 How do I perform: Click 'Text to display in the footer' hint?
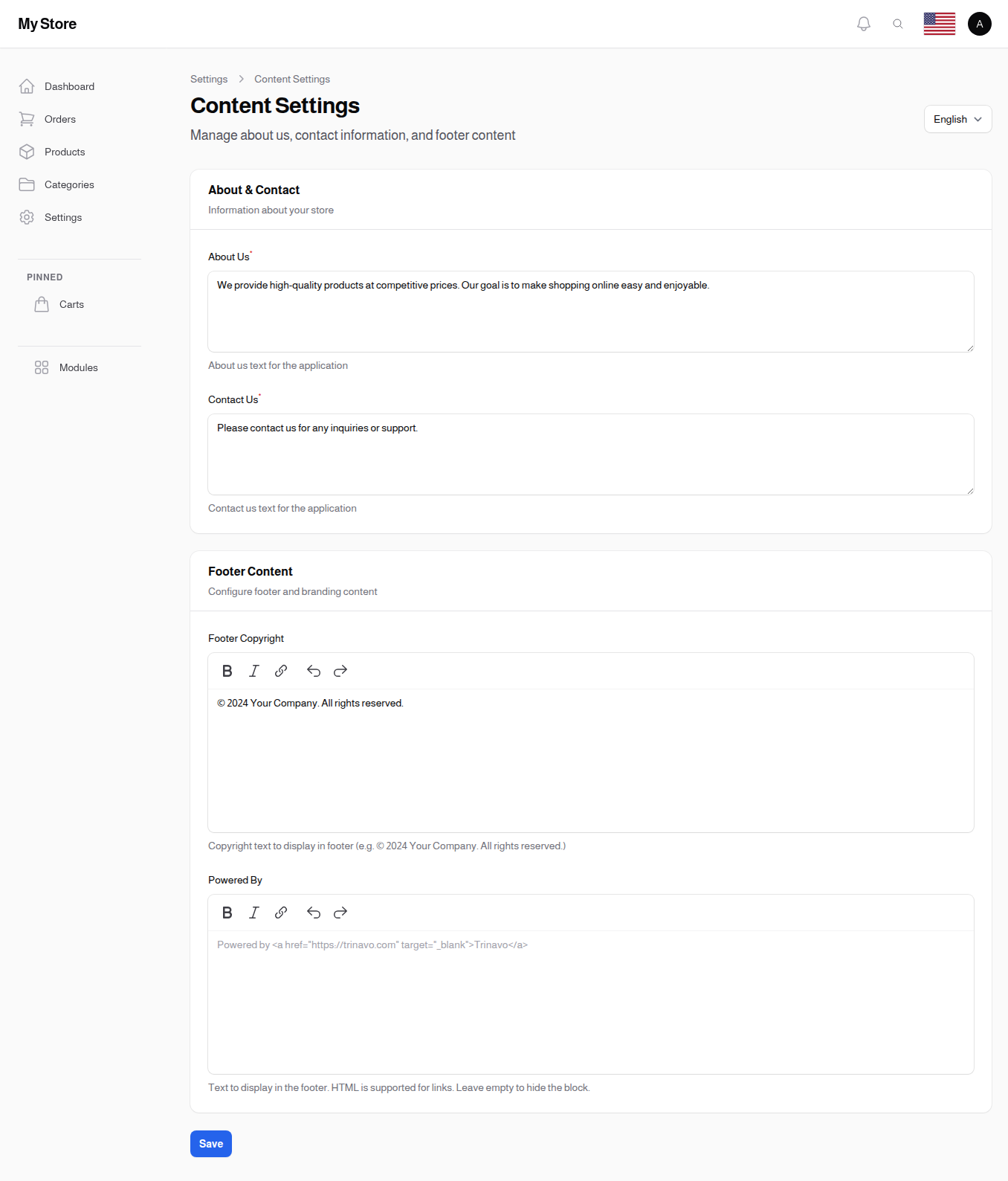click(399, 1087)
